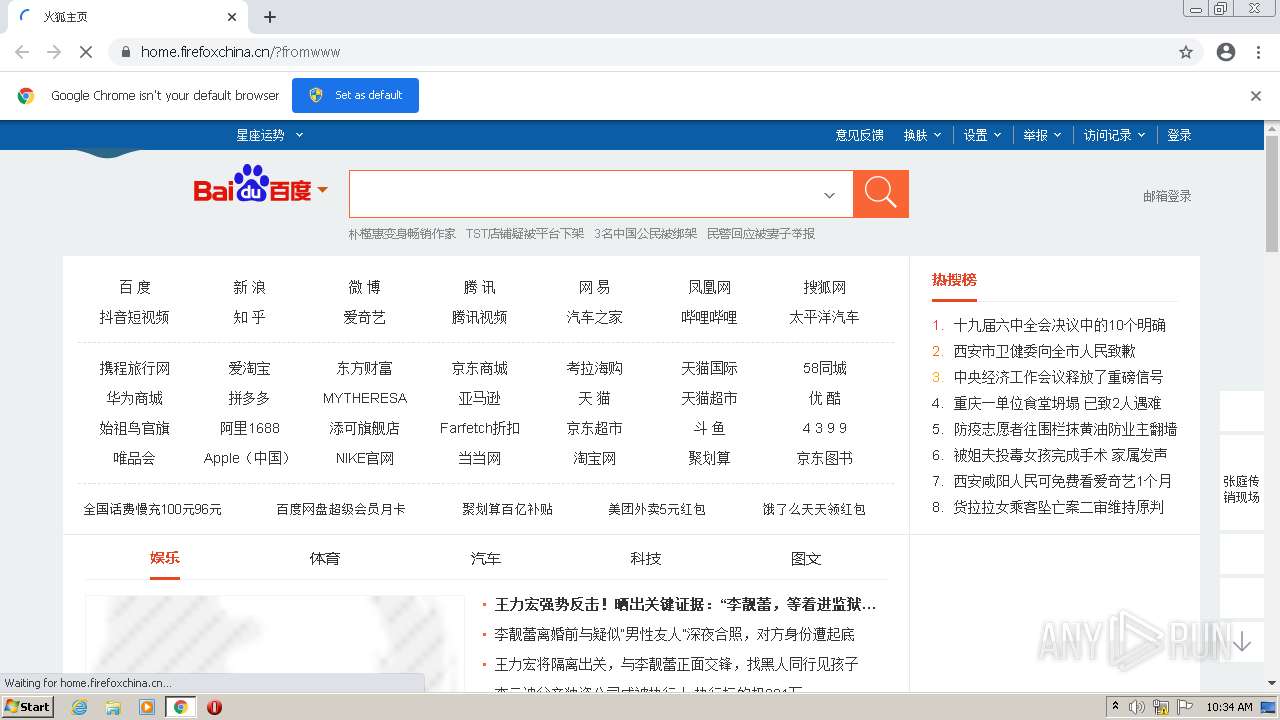Click the scroll-down arrow button at bottom right

point(1241,642)
